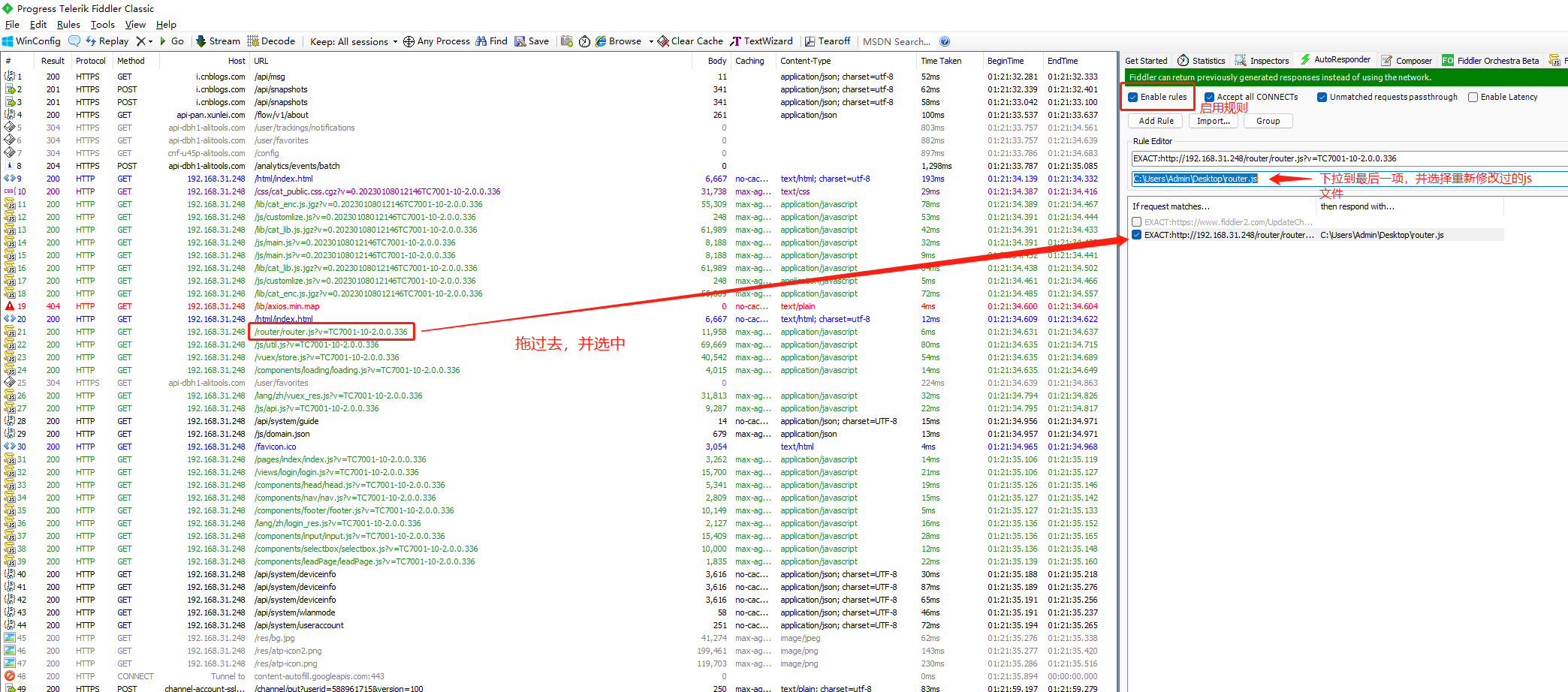Click the HTML icon of session 9
The width and height of the screenshot is (1568, 692).
pyautogui.click(x=10, y=179)
